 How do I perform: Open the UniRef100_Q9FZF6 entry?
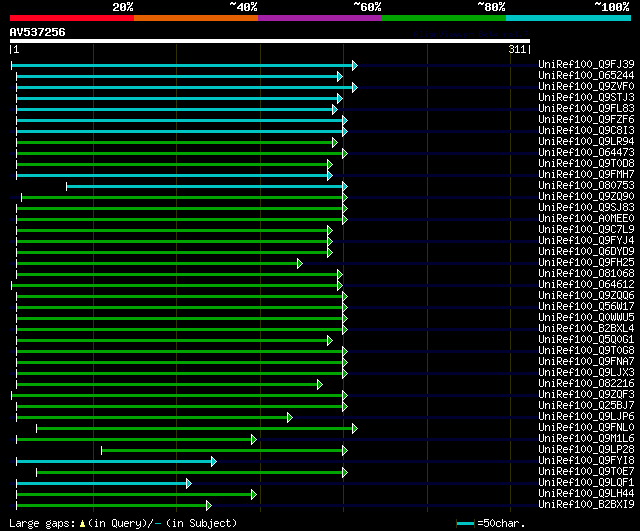tap(586, 119)
